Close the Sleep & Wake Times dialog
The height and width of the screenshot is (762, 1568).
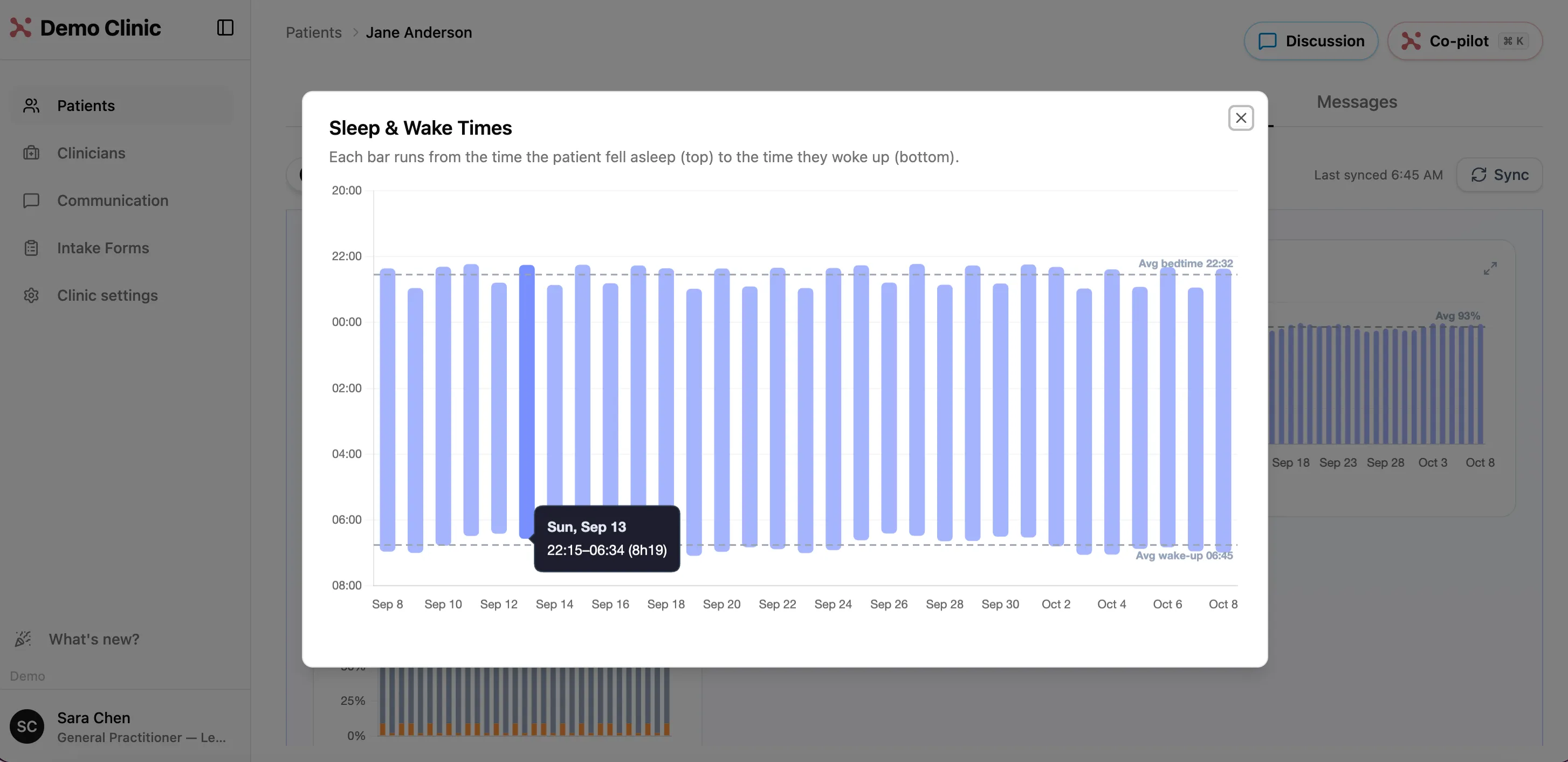1241,118
